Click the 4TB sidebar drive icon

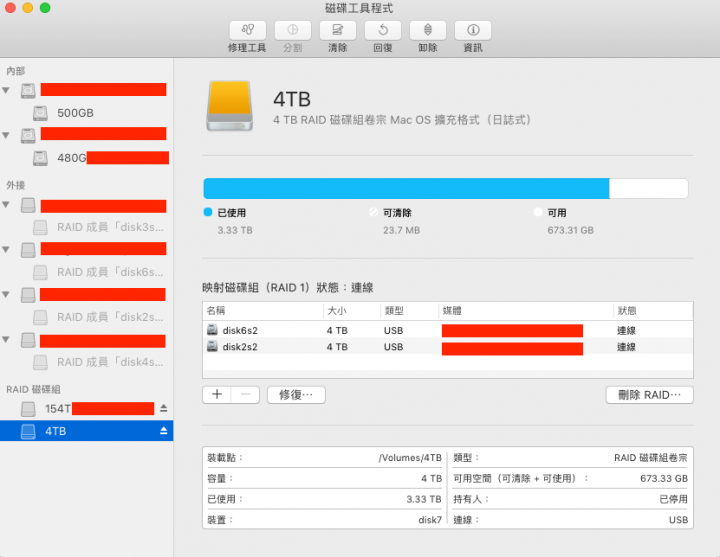tap(28, 431)
